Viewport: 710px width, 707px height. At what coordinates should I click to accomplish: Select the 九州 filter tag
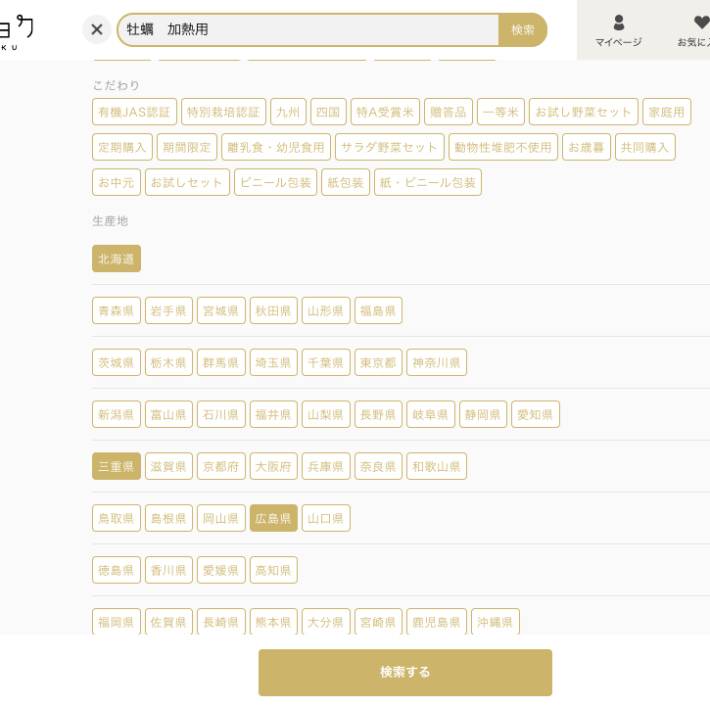tap(288, 112)
